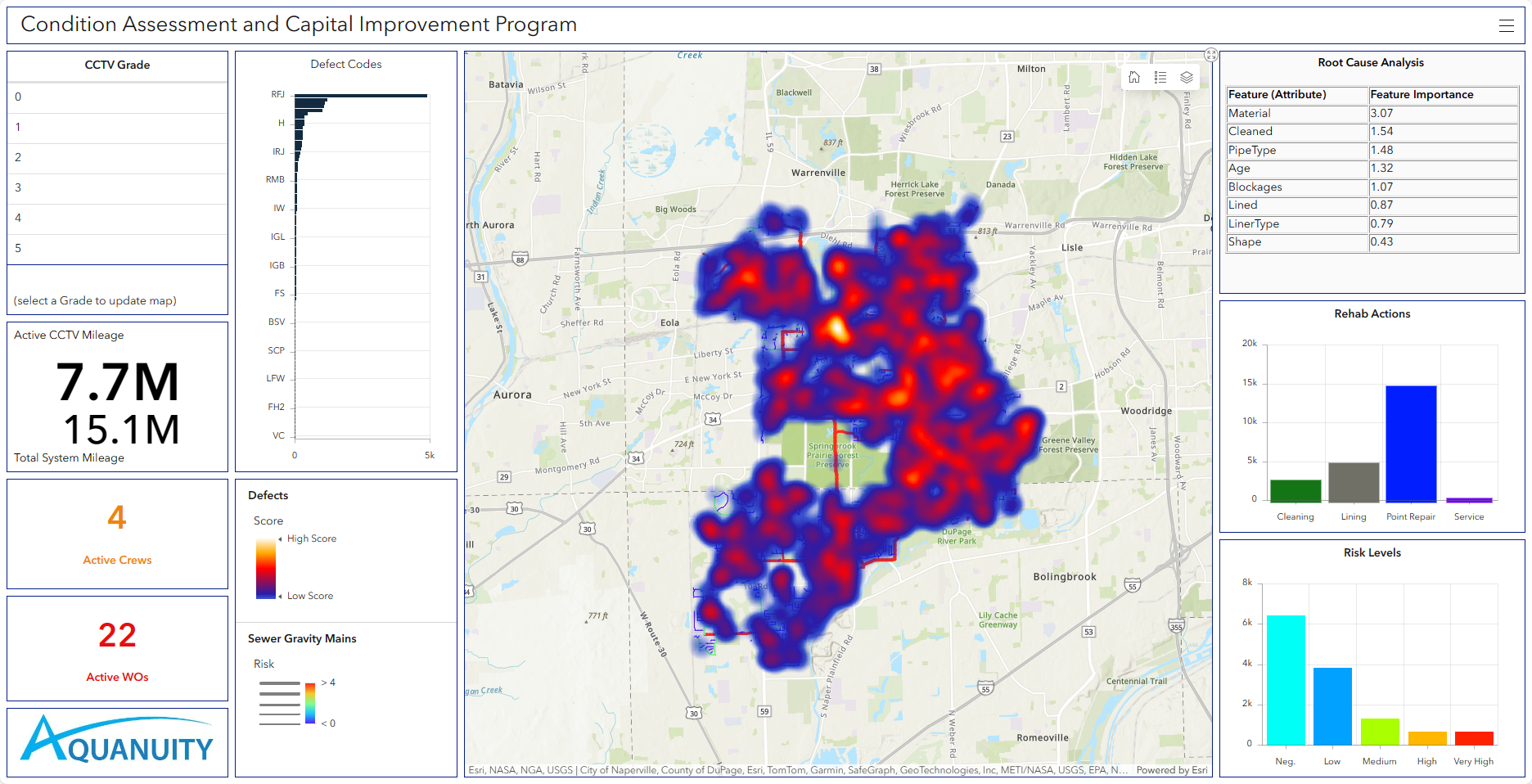Open the map Legend icon
The width and height of the screenshot is (1532, 784).
tap(1160, 78)
